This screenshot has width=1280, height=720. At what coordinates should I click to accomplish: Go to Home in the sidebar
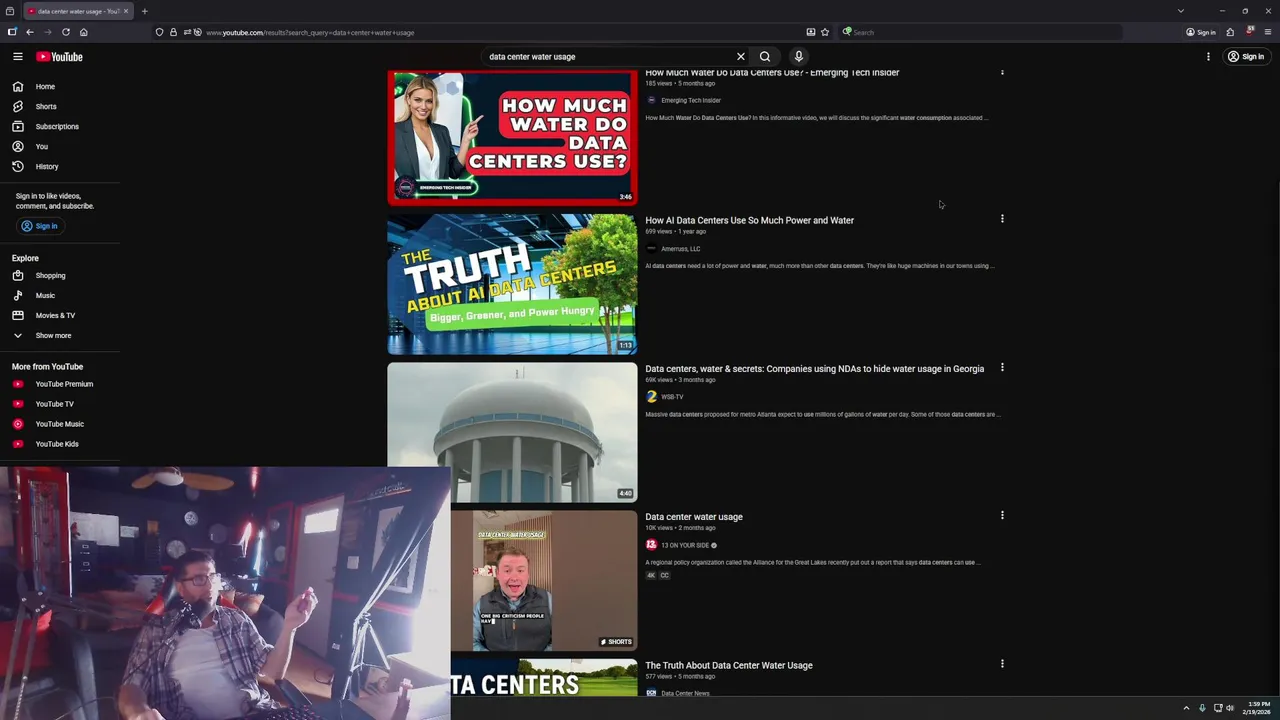tap(45, 87)
